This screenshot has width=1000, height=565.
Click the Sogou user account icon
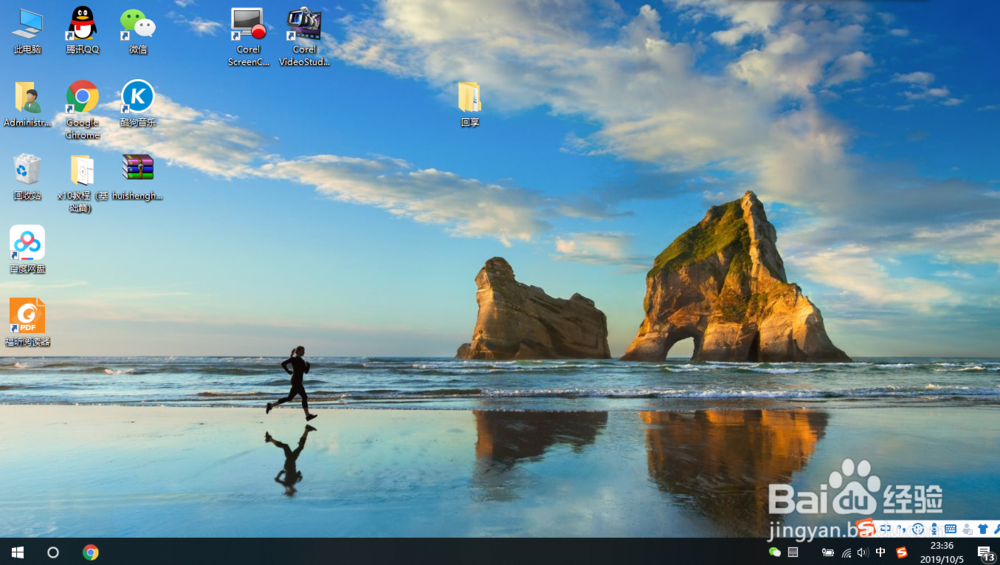coord(967,529)
